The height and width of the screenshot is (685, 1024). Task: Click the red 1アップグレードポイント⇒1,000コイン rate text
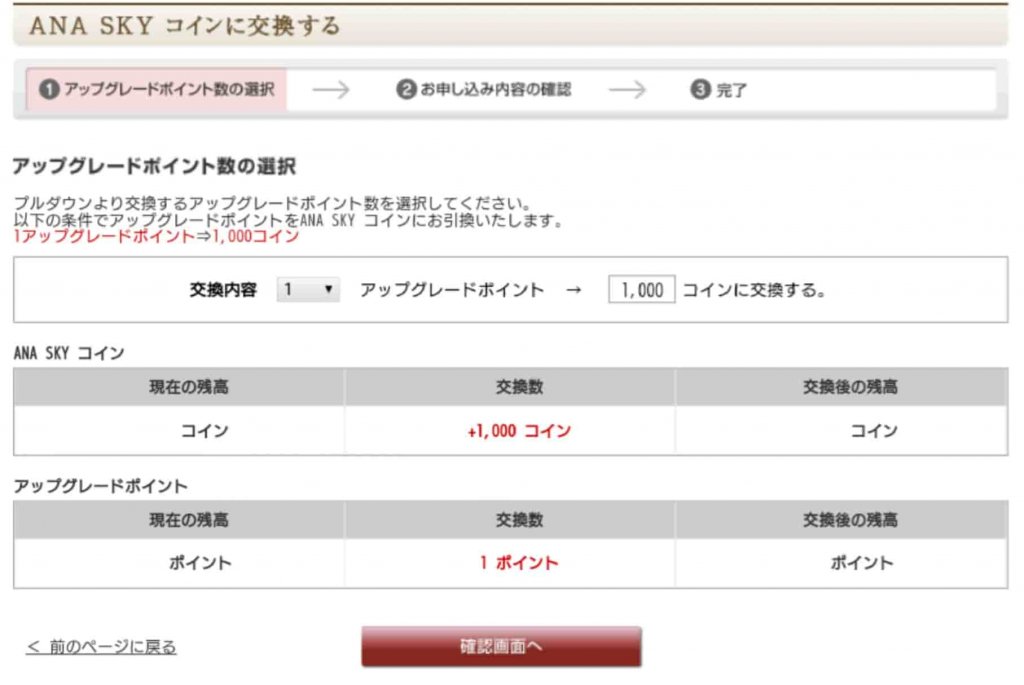coord(156,236)
